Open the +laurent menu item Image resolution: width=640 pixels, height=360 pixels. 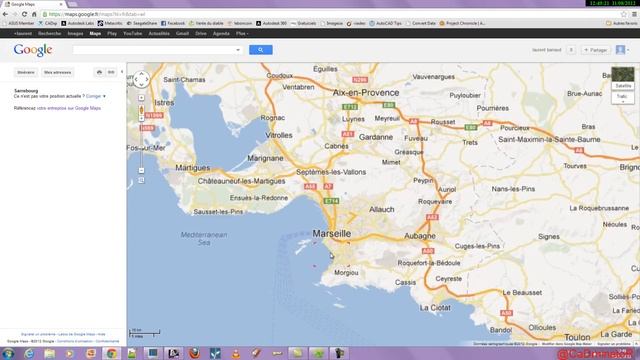pyautogui.click(x=23, y=33)
